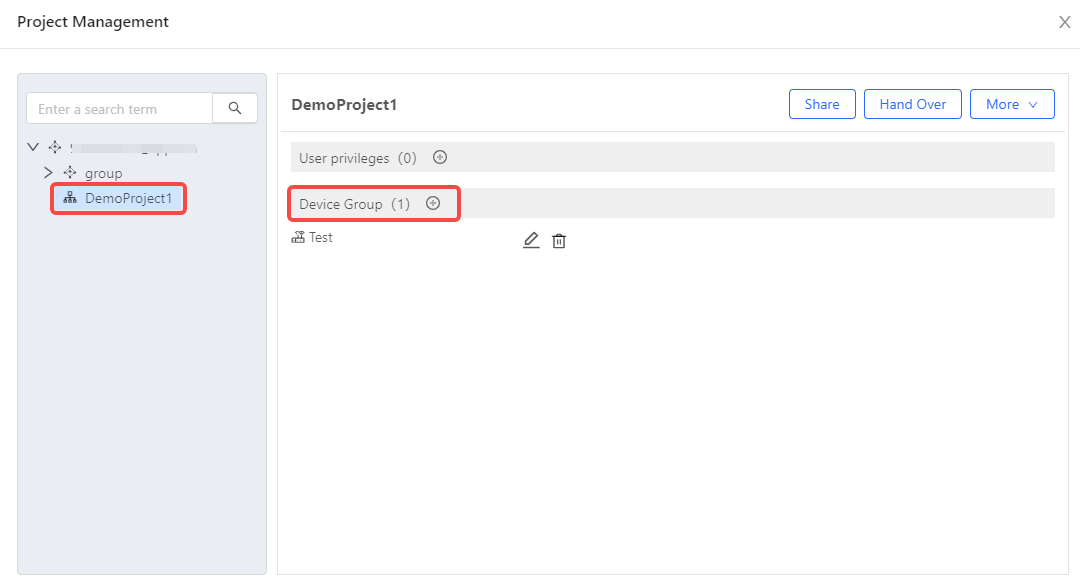Edit the Test device group

click(x=531, y=240)
